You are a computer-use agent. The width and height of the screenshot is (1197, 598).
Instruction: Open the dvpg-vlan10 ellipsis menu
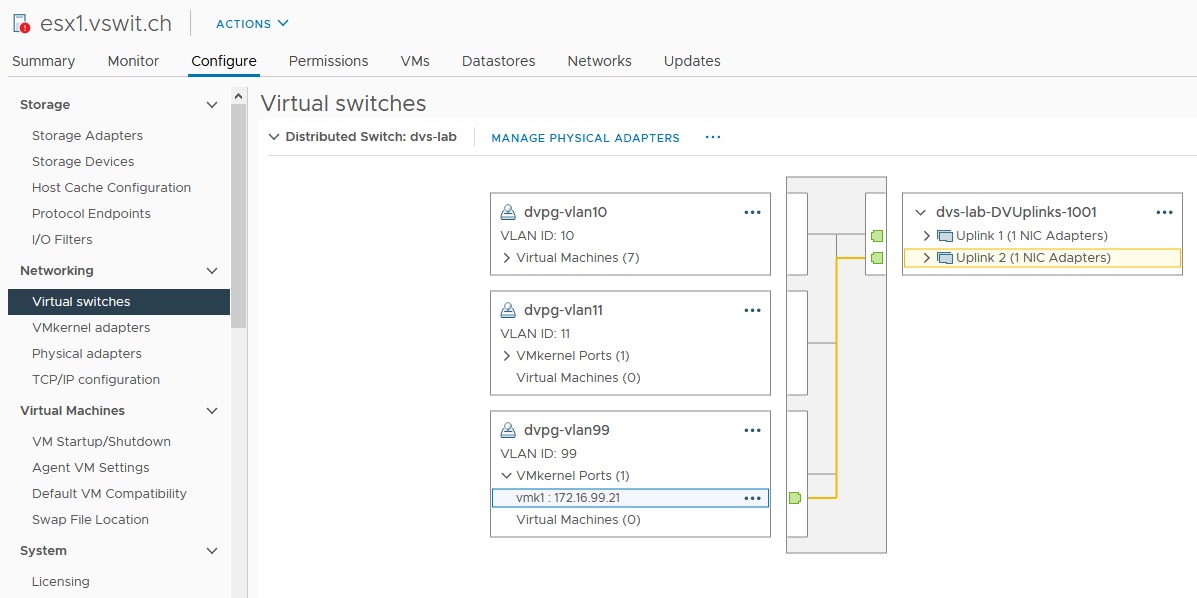click(x=753, y=212)
